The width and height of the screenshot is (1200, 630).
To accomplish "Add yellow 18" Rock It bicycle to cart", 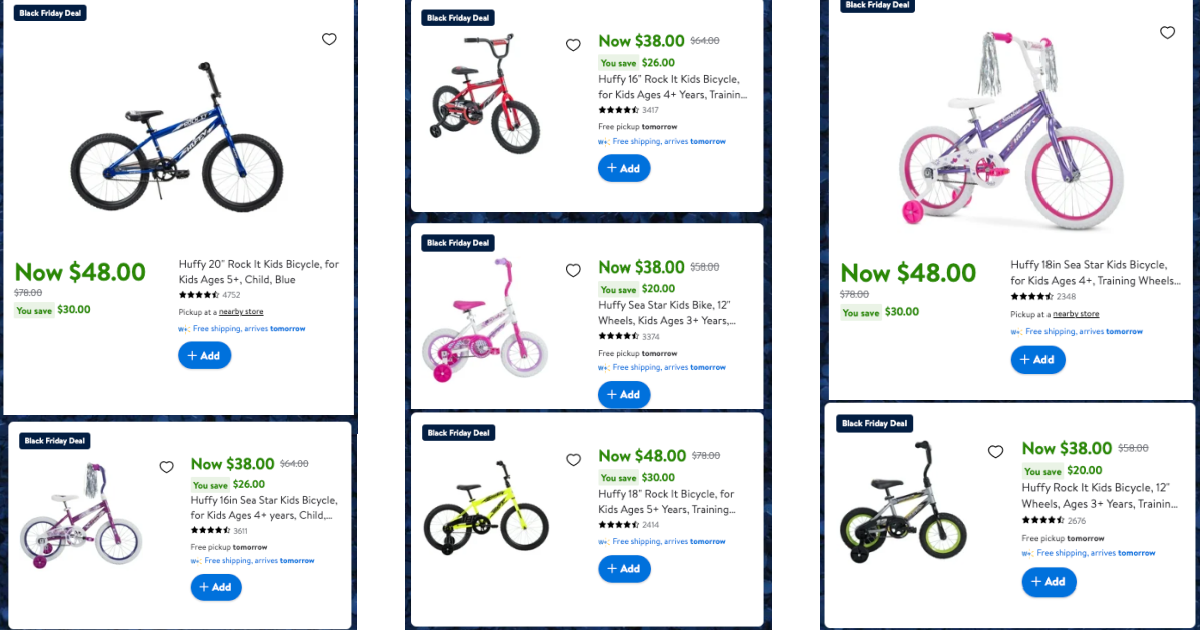I will (x=624, y=568).
